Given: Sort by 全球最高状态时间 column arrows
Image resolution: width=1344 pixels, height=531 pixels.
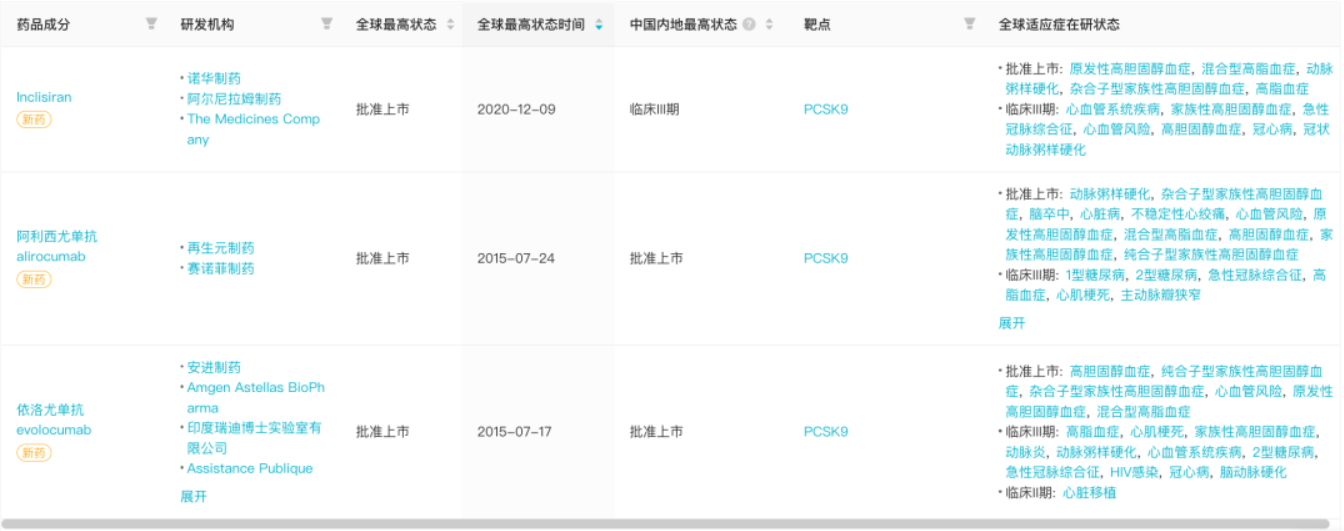Looking at the screenshot, I should (x=599, y=24).
